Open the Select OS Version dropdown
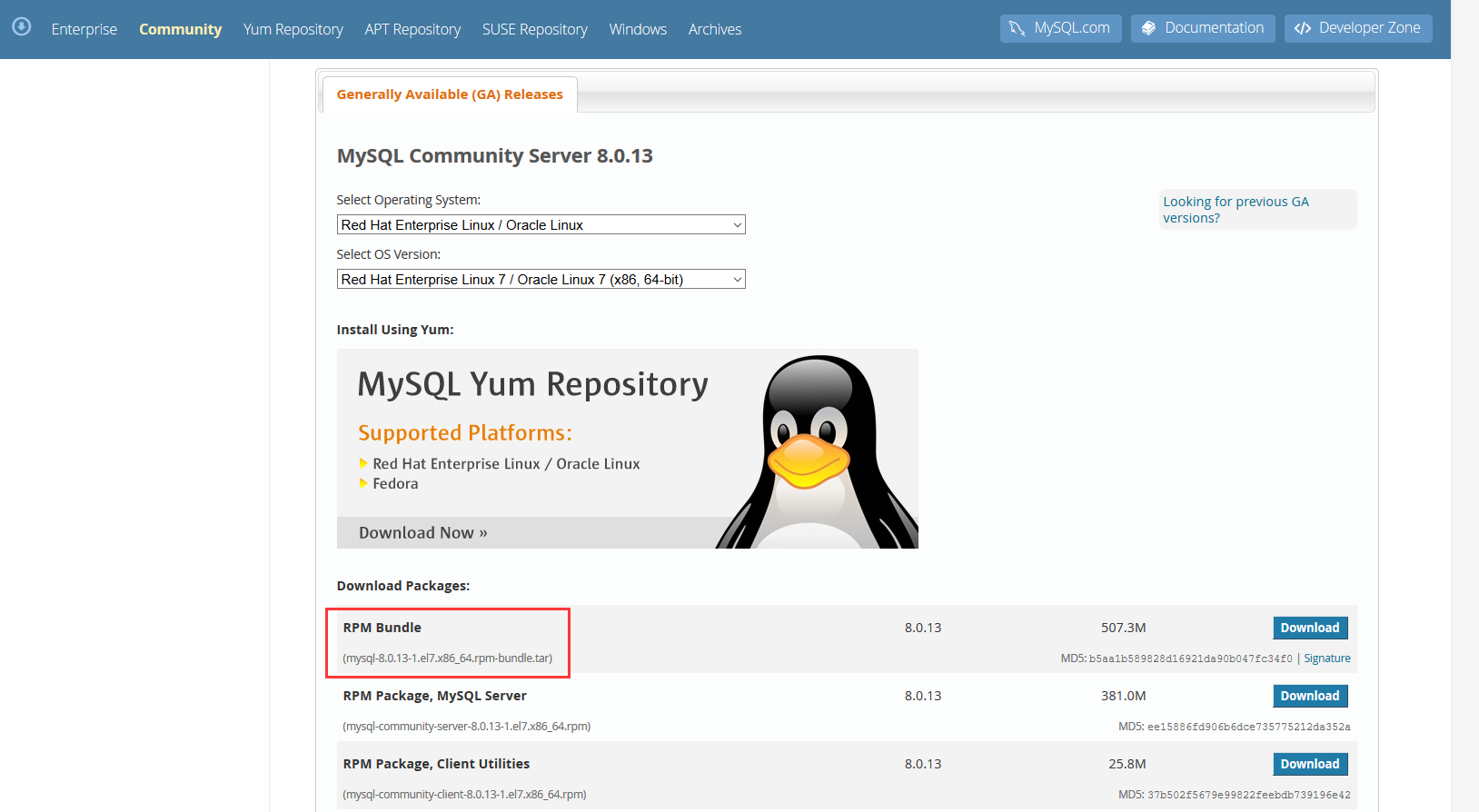Viewport: 1479px width, 812px height. pyautogui.click(x=541, y=279)
